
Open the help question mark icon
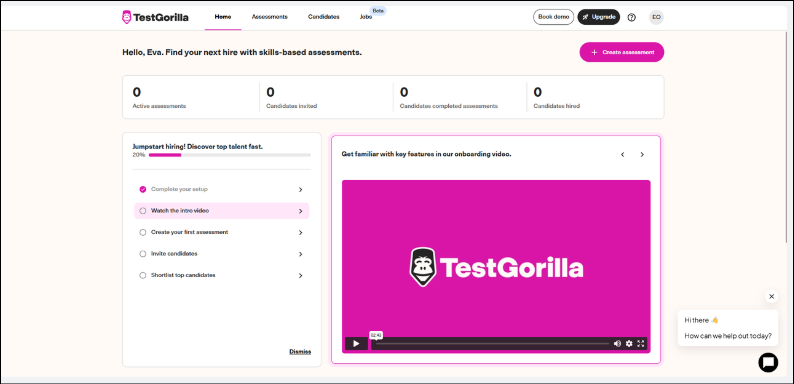tap(631, 17)
